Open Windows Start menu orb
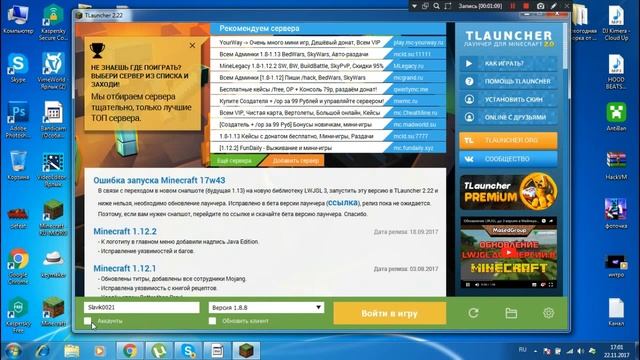The image size is (640, 360). pos(13,351)
